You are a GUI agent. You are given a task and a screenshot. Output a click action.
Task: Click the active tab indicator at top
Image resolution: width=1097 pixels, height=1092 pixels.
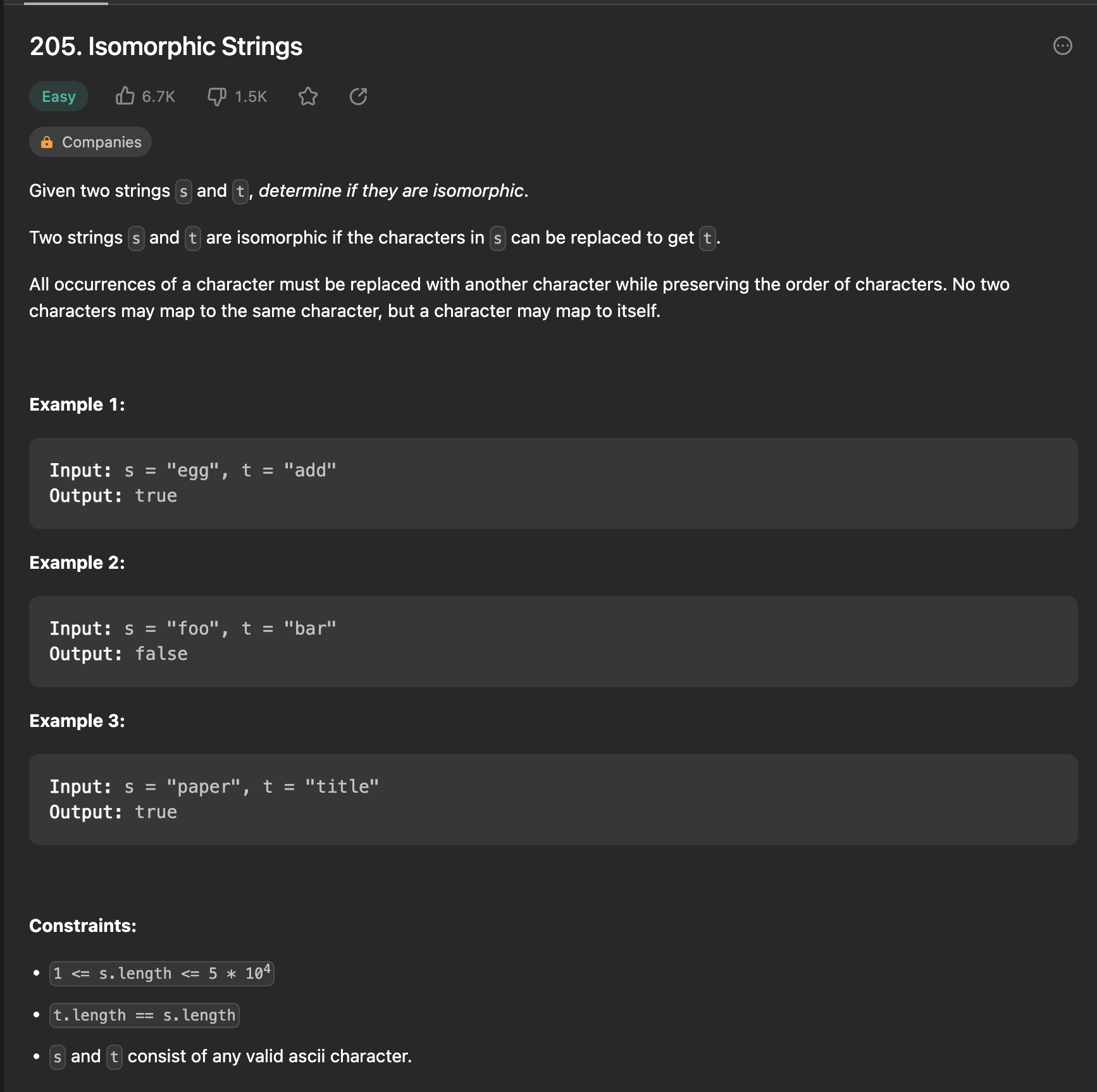(x=66, y=3)
